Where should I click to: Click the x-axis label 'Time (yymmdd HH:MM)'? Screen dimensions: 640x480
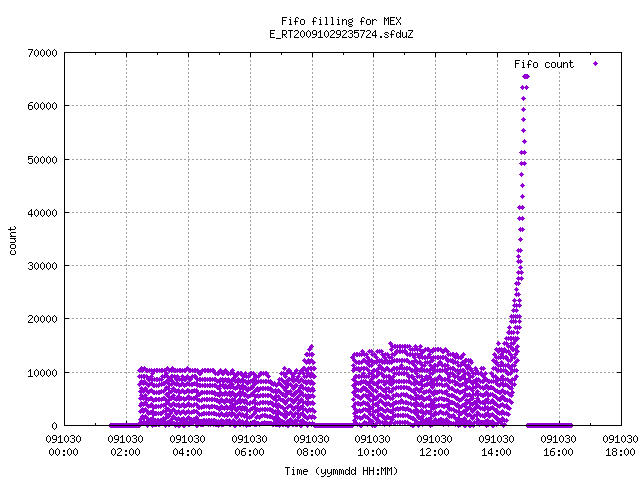[x=341, y=471]
